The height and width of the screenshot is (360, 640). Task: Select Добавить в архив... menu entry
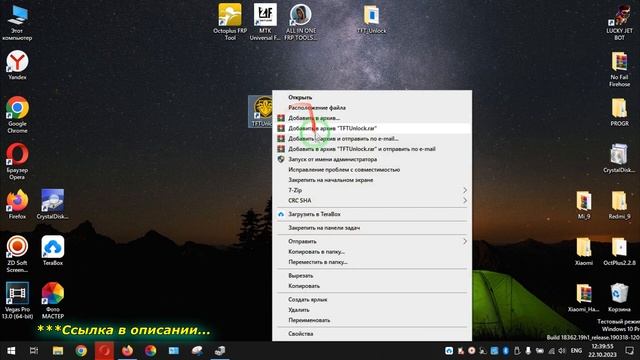pos(372,118)
